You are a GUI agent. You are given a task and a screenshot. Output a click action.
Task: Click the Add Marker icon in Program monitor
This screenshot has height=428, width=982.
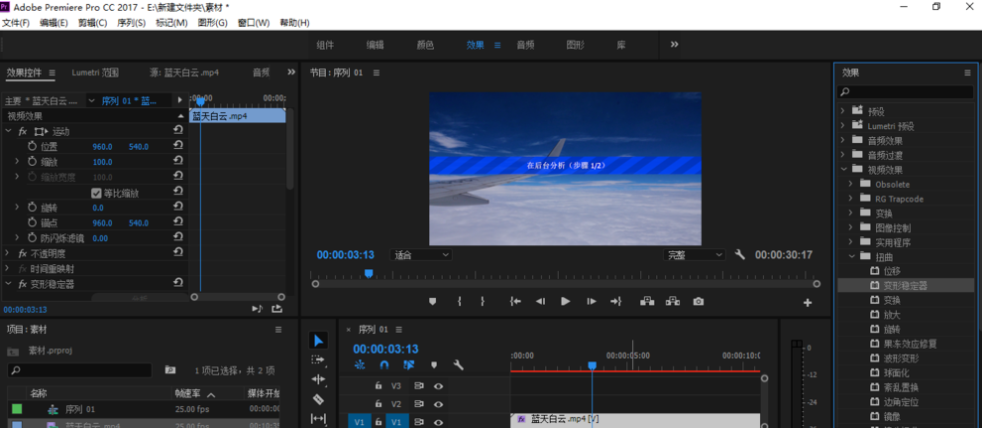(x=433, y=301)
